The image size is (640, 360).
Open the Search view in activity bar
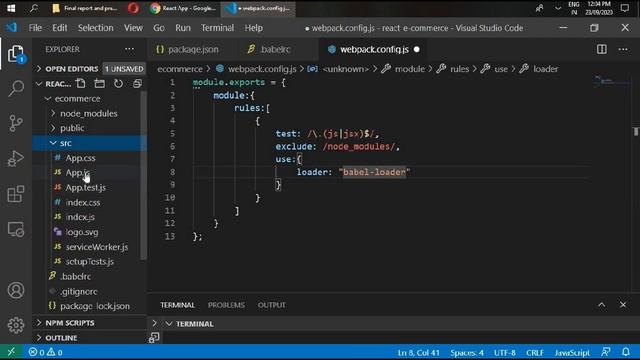coord(16,88)
